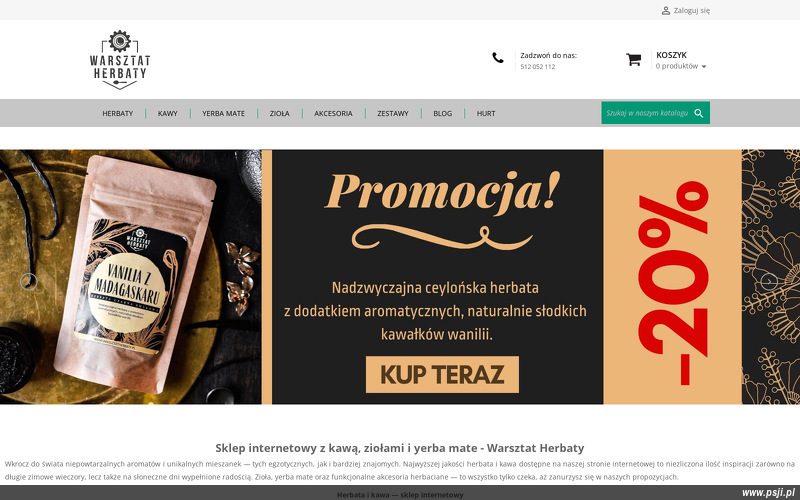Open the shopping cart icon
Viewport: 800px width, 500px height.
(633, 60)
